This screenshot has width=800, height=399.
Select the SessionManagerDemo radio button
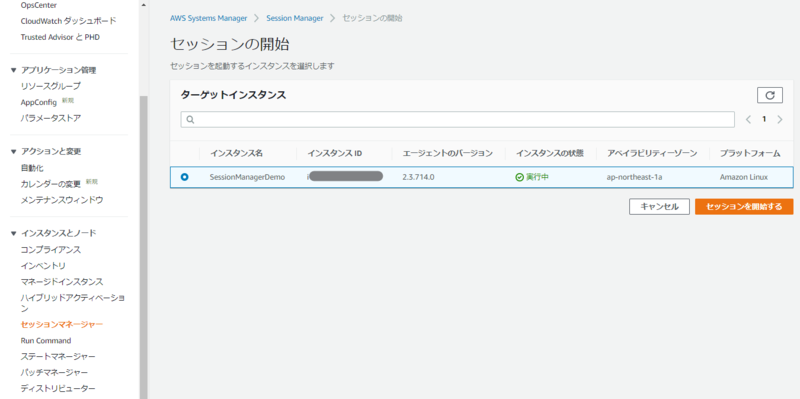pyautogui.click(x=184, y=177)
